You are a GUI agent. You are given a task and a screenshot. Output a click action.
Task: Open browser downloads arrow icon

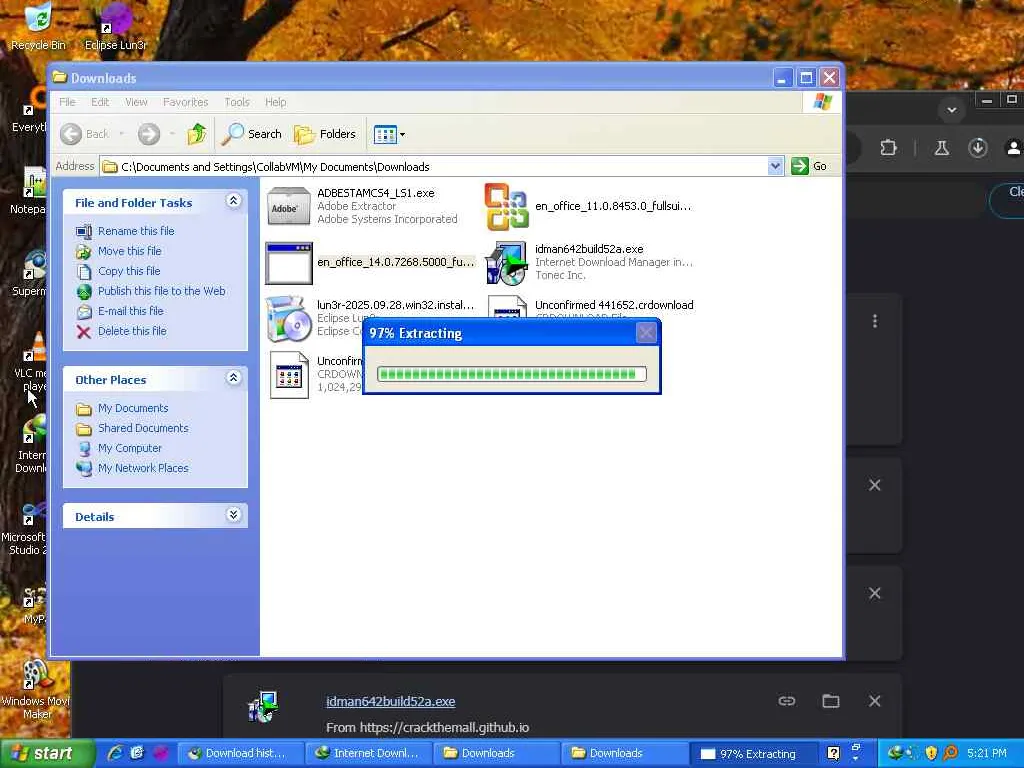click(x=978, y=148)
